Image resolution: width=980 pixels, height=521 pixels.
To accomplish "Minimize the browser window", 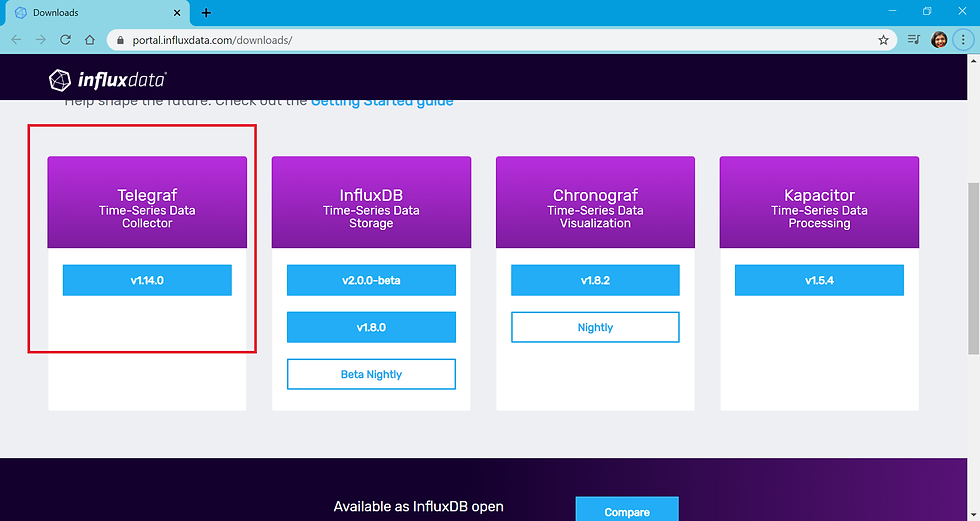I will click(x=892, y=11).
